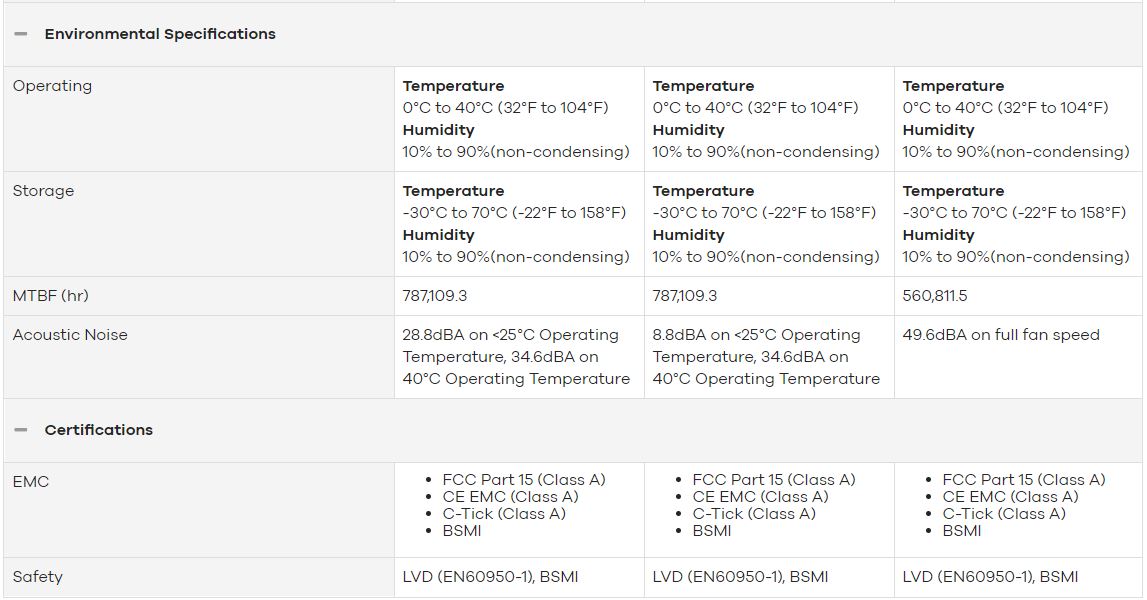The image size is (1147, 600).
Task: Click the Certifications heading text
Action: tap(98, 430)
